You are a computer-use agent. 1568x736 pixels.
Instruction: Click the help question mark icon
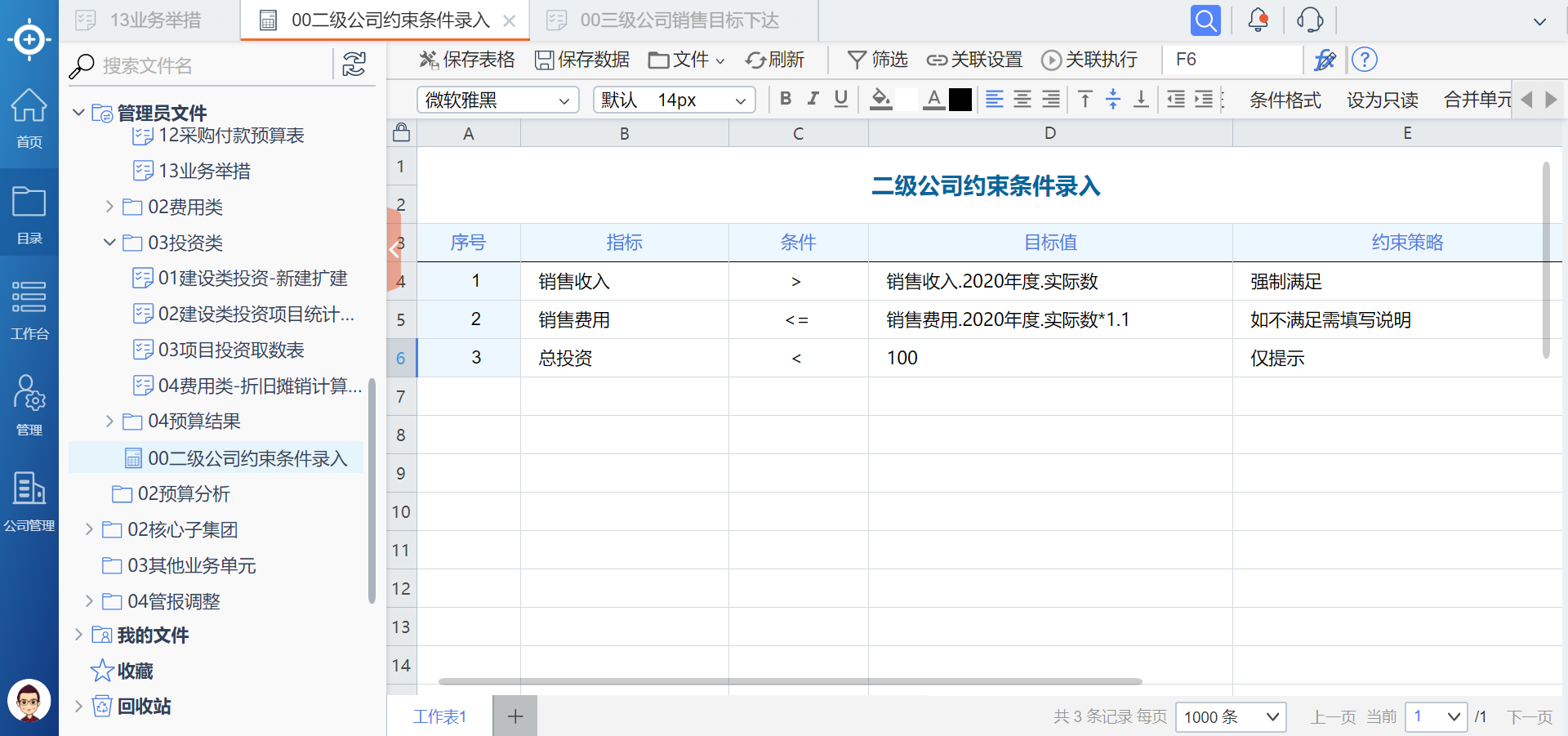pyautogui.click(x=1364, y=60)
